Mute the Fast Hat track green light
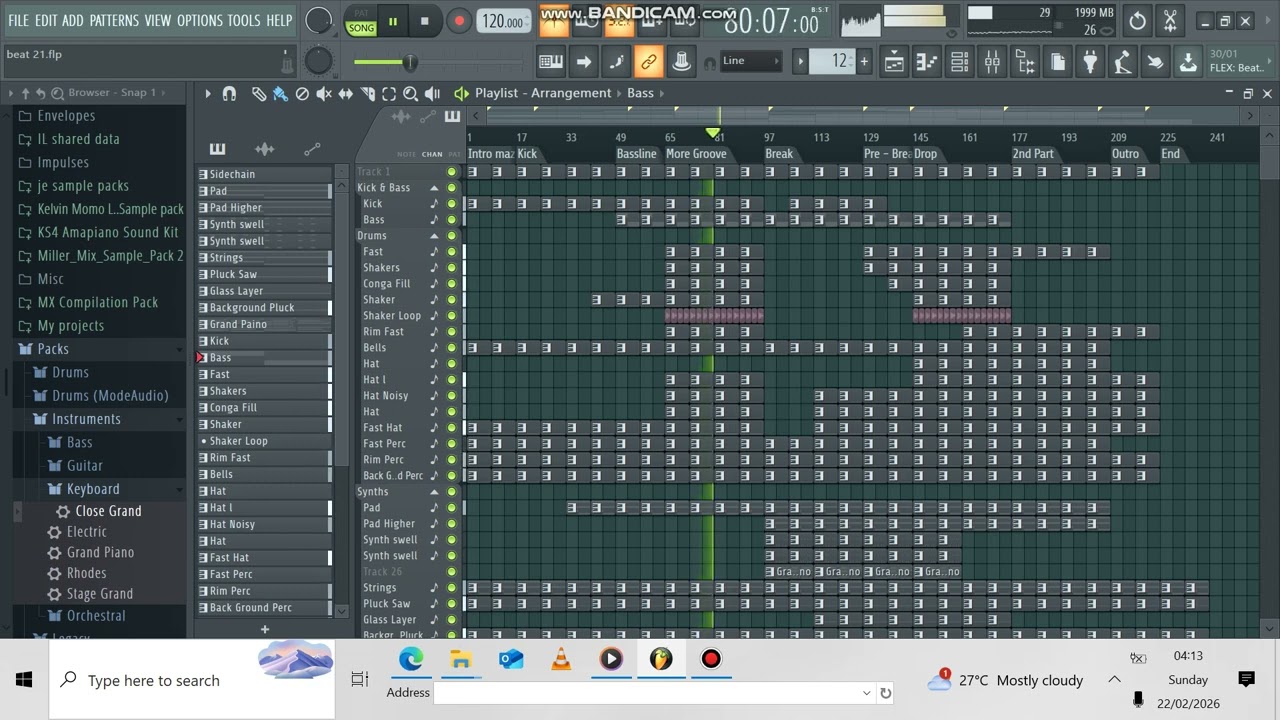Screen dimensions: 1280x720 [x=452, y=428]
